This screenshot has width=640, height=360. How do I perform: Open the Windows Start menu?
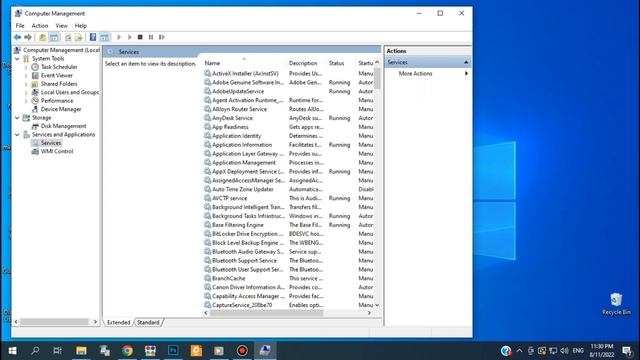click(x=12, y=351)
